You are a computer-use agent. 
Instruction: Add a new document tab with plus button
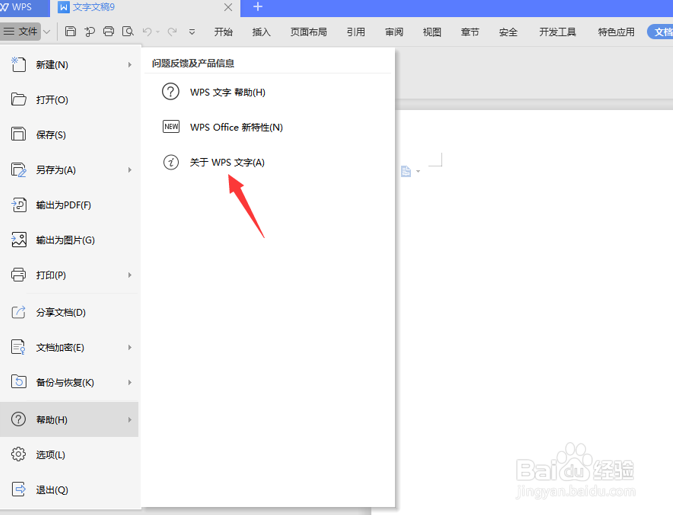258,7
